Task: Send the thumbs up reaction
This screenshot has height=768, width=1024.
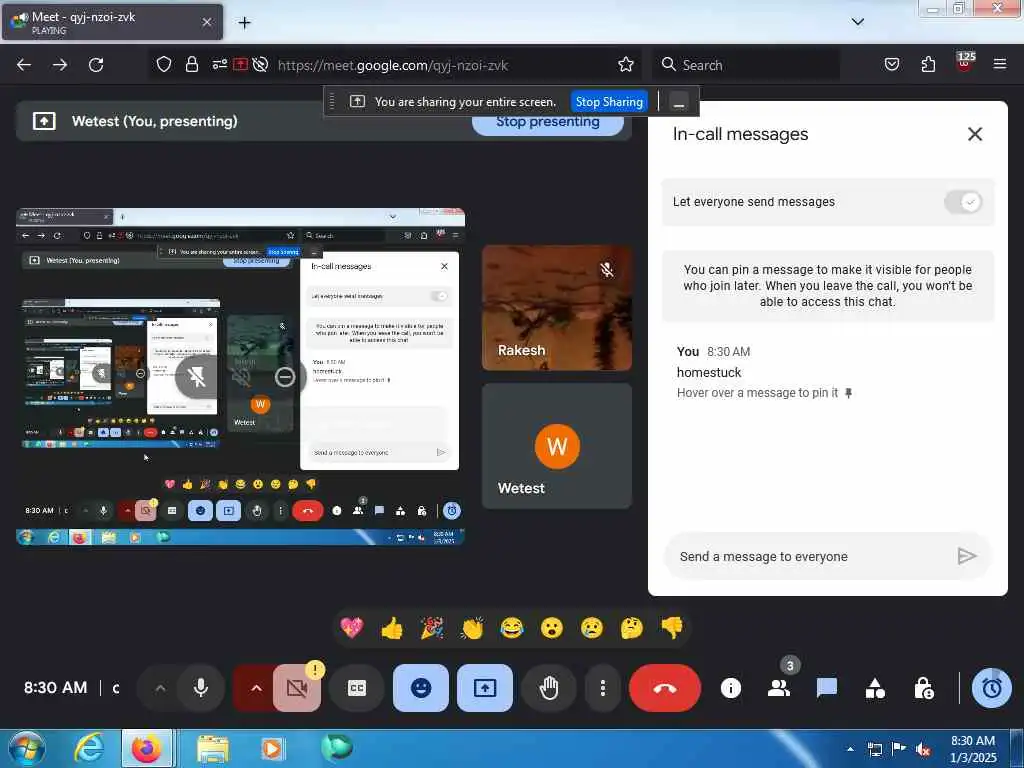Action: point(392,628)
